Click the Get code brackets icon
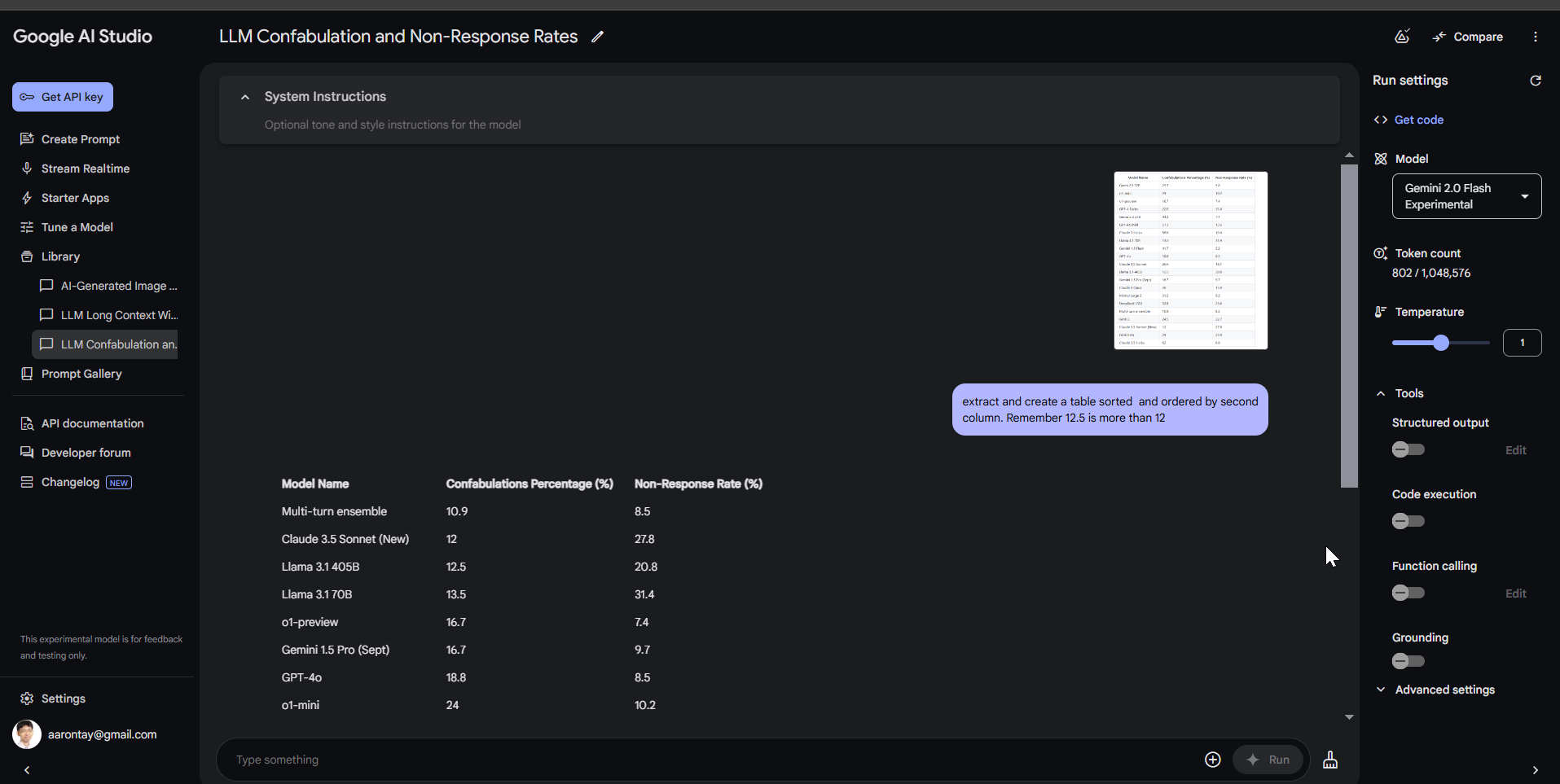Screen dimensions: 1560x784 point(1381,120)
